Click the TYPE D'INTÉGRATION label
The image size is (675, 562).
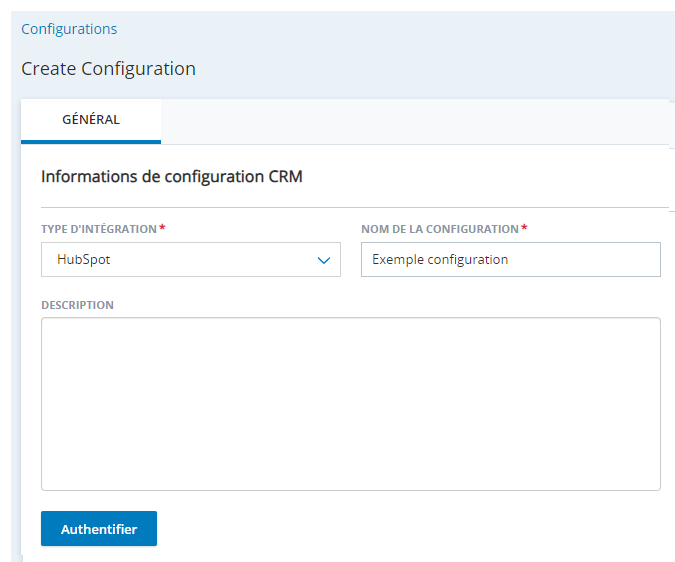[99, 229]
